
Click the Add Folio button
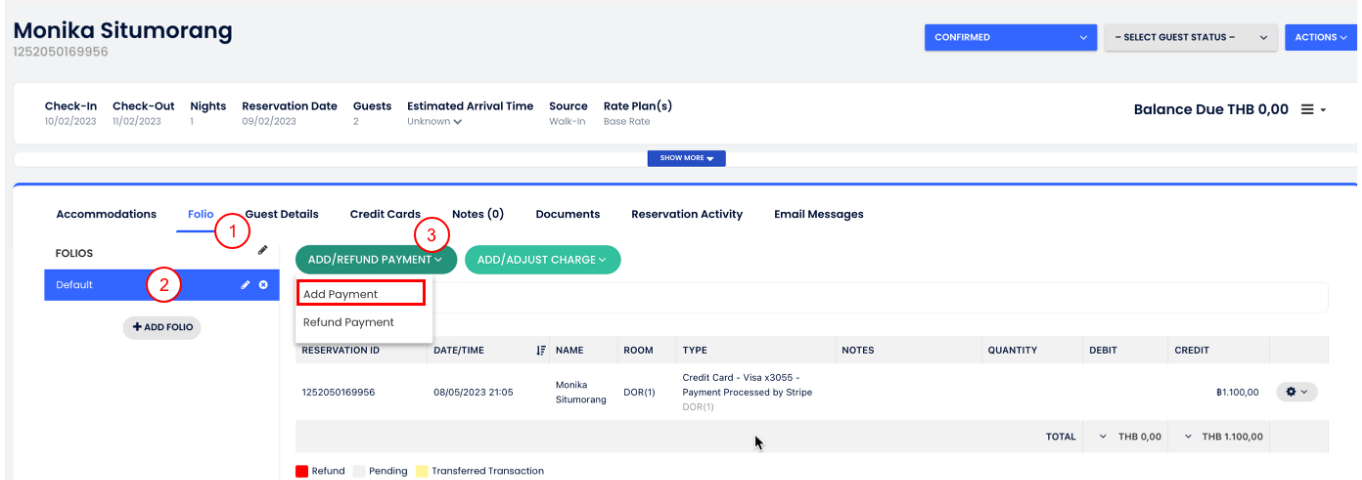pyautogui.click(x=162, y=327)
